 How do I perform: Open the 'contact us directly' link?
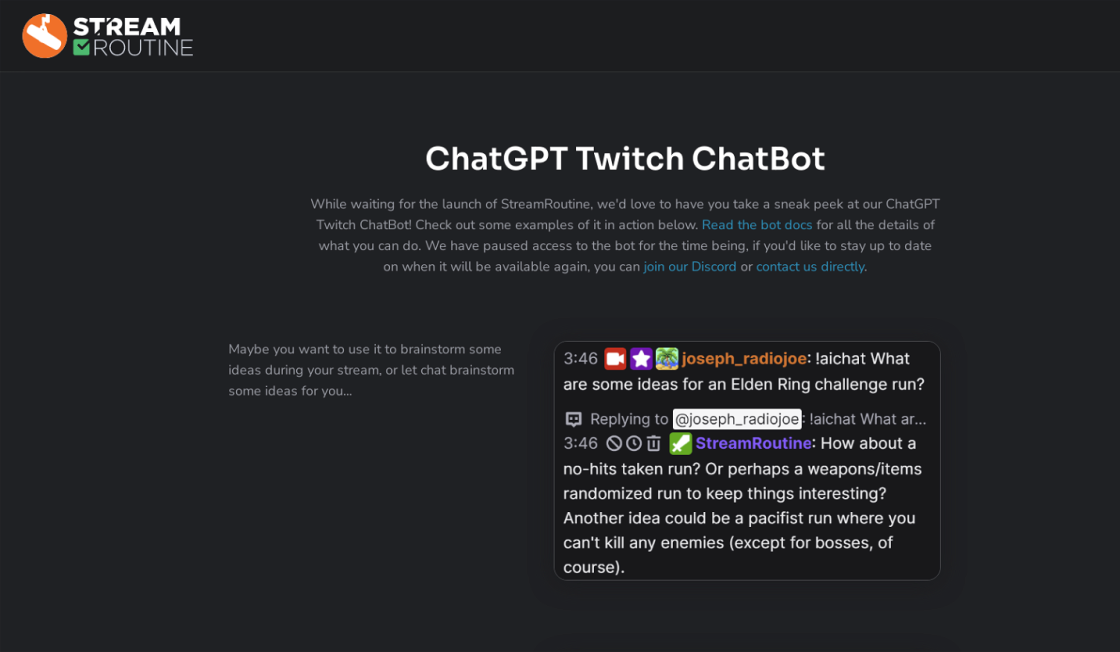tap(810, 267)
